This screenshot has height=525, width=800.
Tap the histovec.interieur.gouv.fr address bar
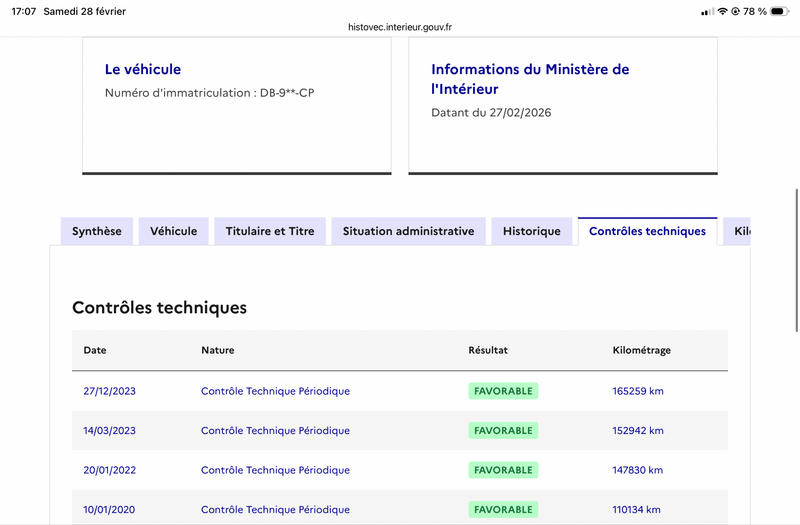click(x=400, y=27)
